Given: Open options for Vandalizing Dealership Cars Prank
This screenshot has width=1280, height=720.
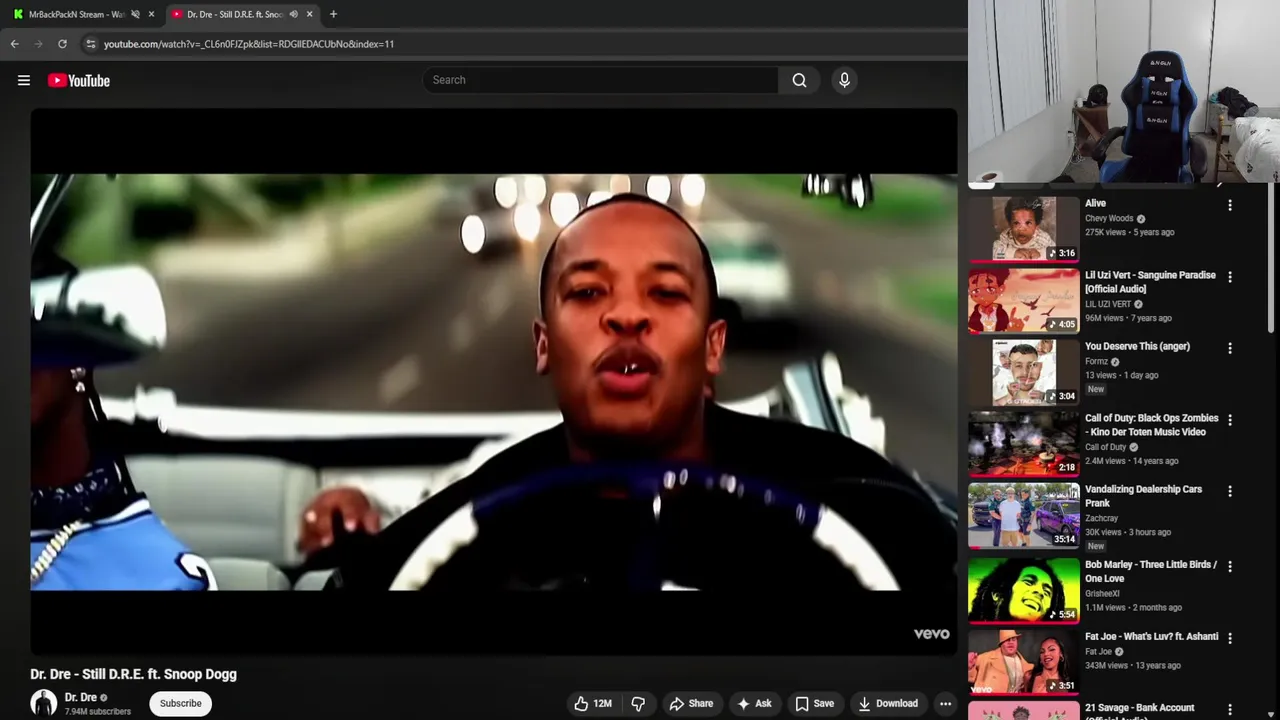Looking at the screenshot, I should click(x=1230, y=491).
